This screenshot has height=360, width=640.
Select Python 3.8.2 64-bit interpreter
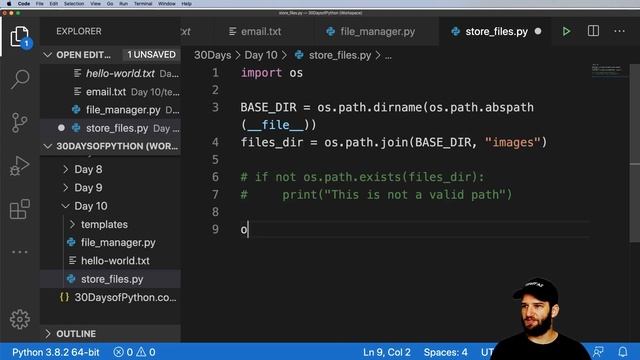coord(56,352)
